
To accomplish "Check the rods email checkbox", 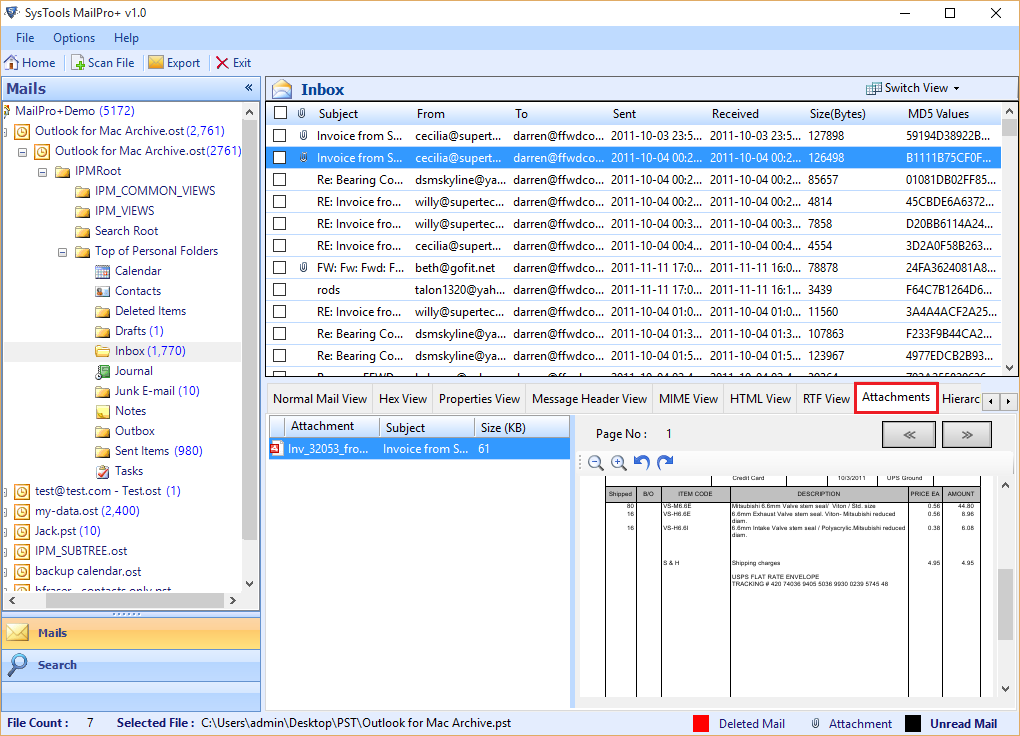I will pyautogui.click(x=280, y=290).
